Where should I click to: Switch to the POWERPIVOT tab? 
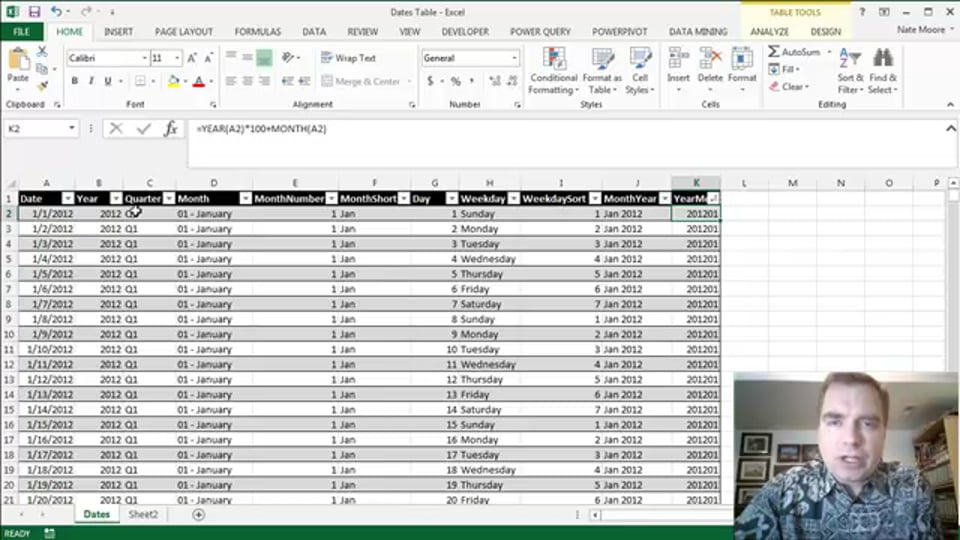619,31
